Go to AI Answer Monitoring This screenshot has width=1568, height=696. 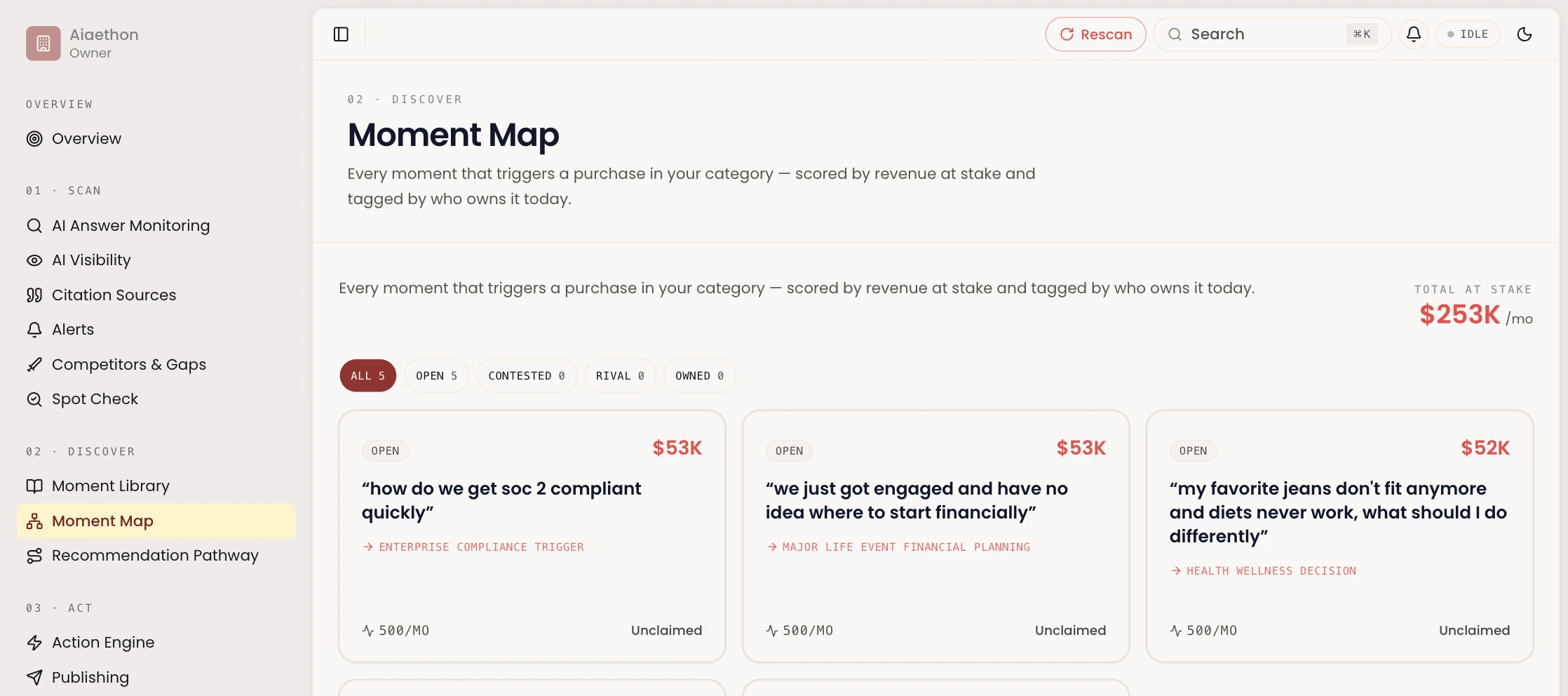point(156,226)
